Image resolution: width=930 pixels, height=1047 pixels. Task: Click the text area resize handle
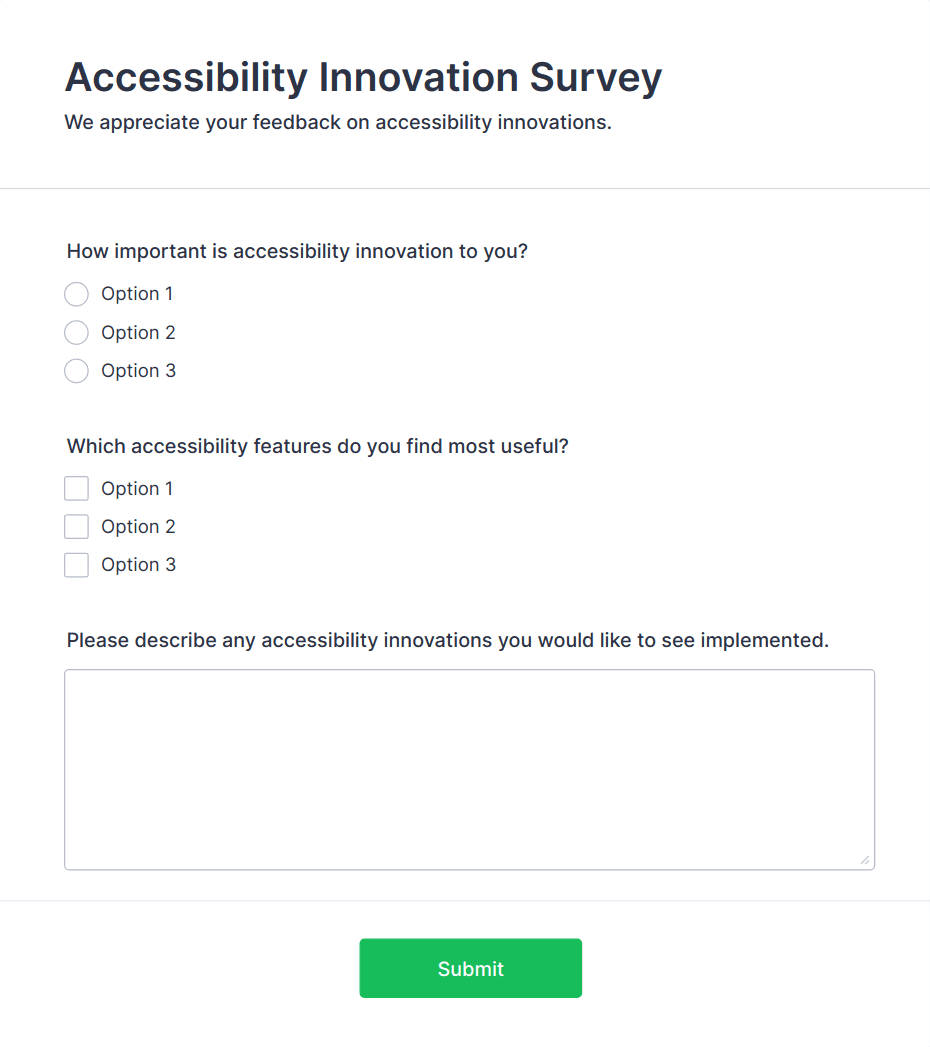point(865,860)
